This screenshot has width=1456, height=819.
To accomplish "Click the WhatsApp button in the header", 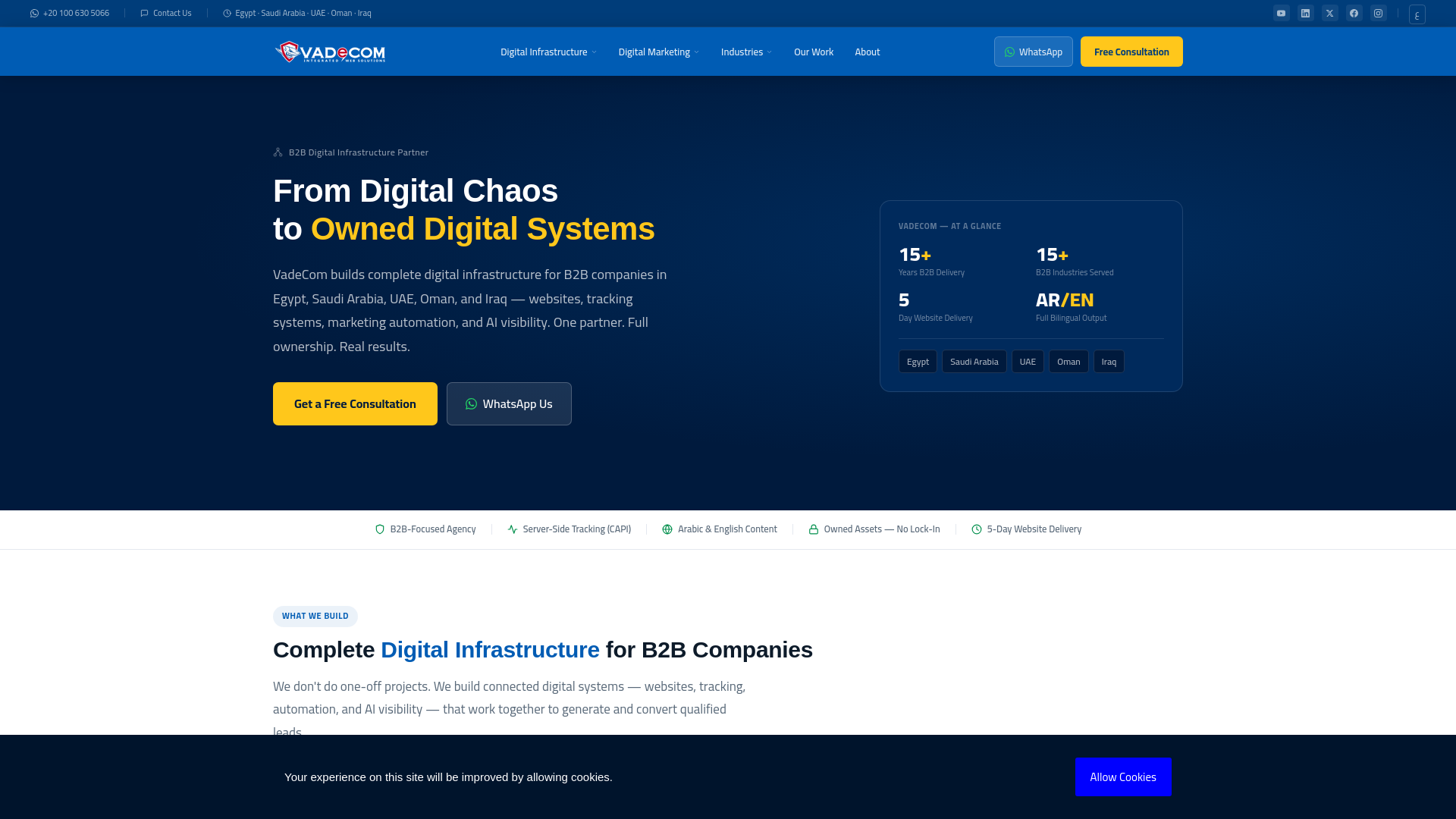I will click(1034, 52).
